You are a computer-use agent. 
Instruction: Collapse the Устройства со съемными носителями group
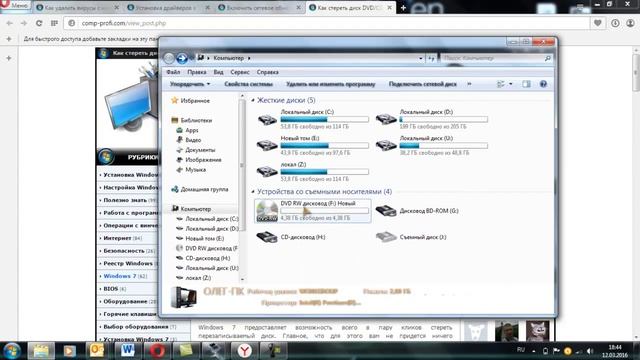click(x=253, y=191)
